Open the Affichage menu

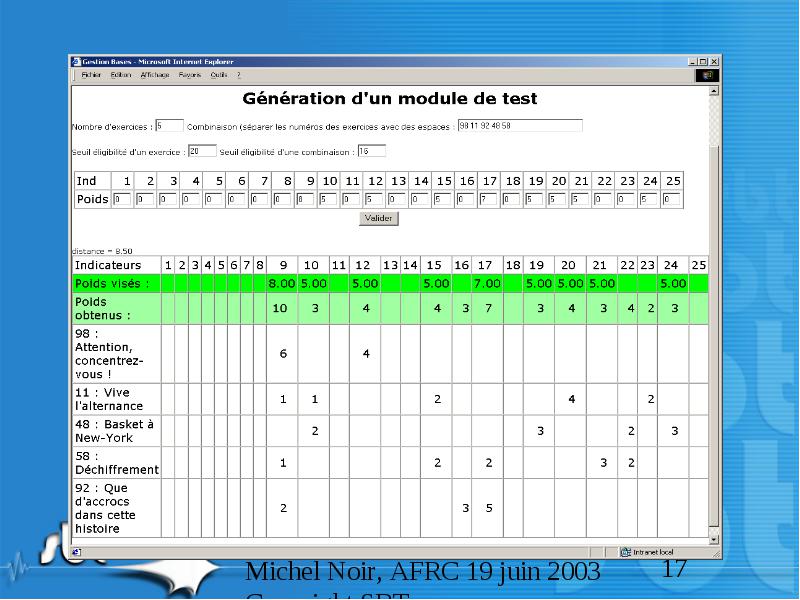pos(155,75)
